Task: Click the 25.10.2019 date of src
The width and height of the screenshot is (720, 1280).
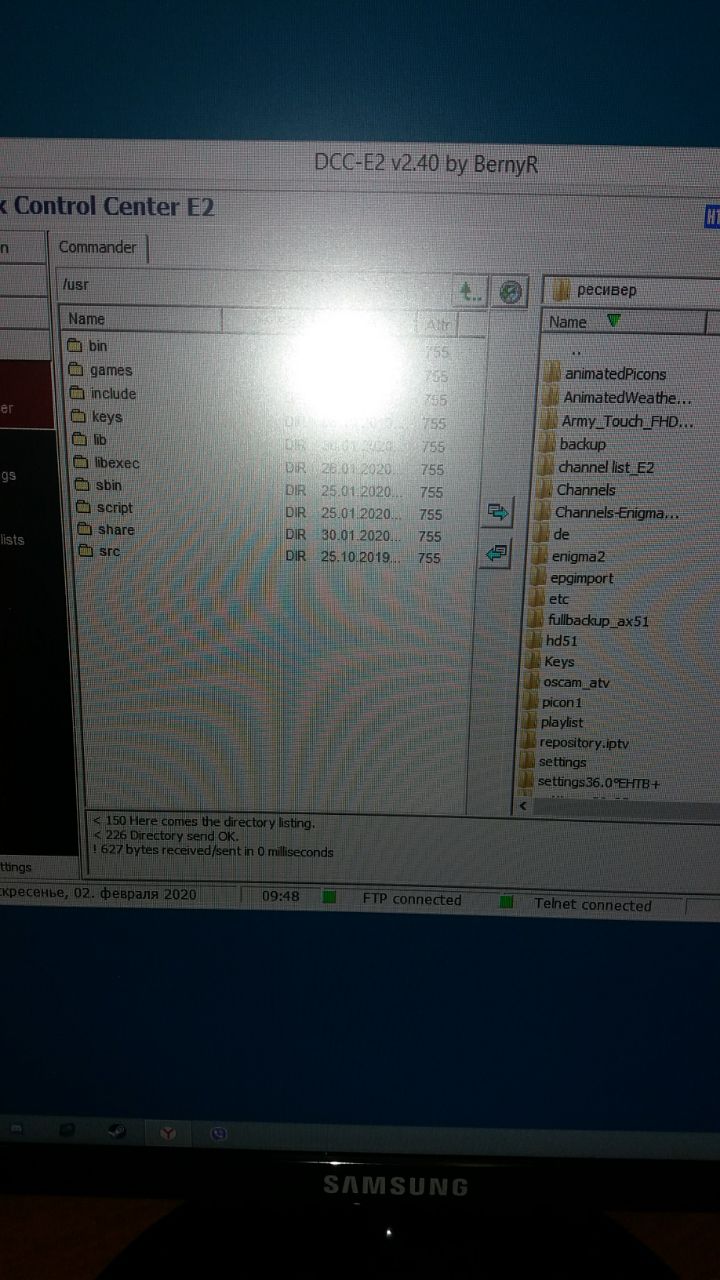Action: (361, 557)
